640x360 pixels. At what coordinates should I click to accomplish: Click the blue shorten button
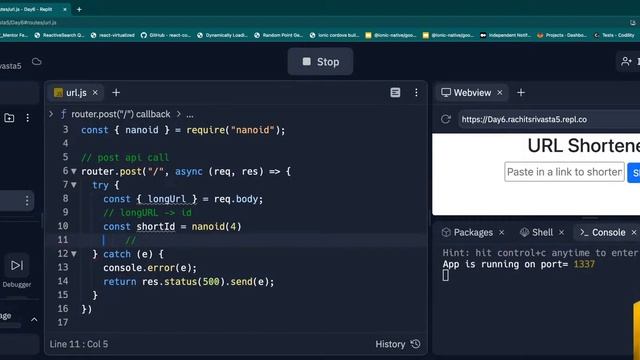(x=634, y=172)
